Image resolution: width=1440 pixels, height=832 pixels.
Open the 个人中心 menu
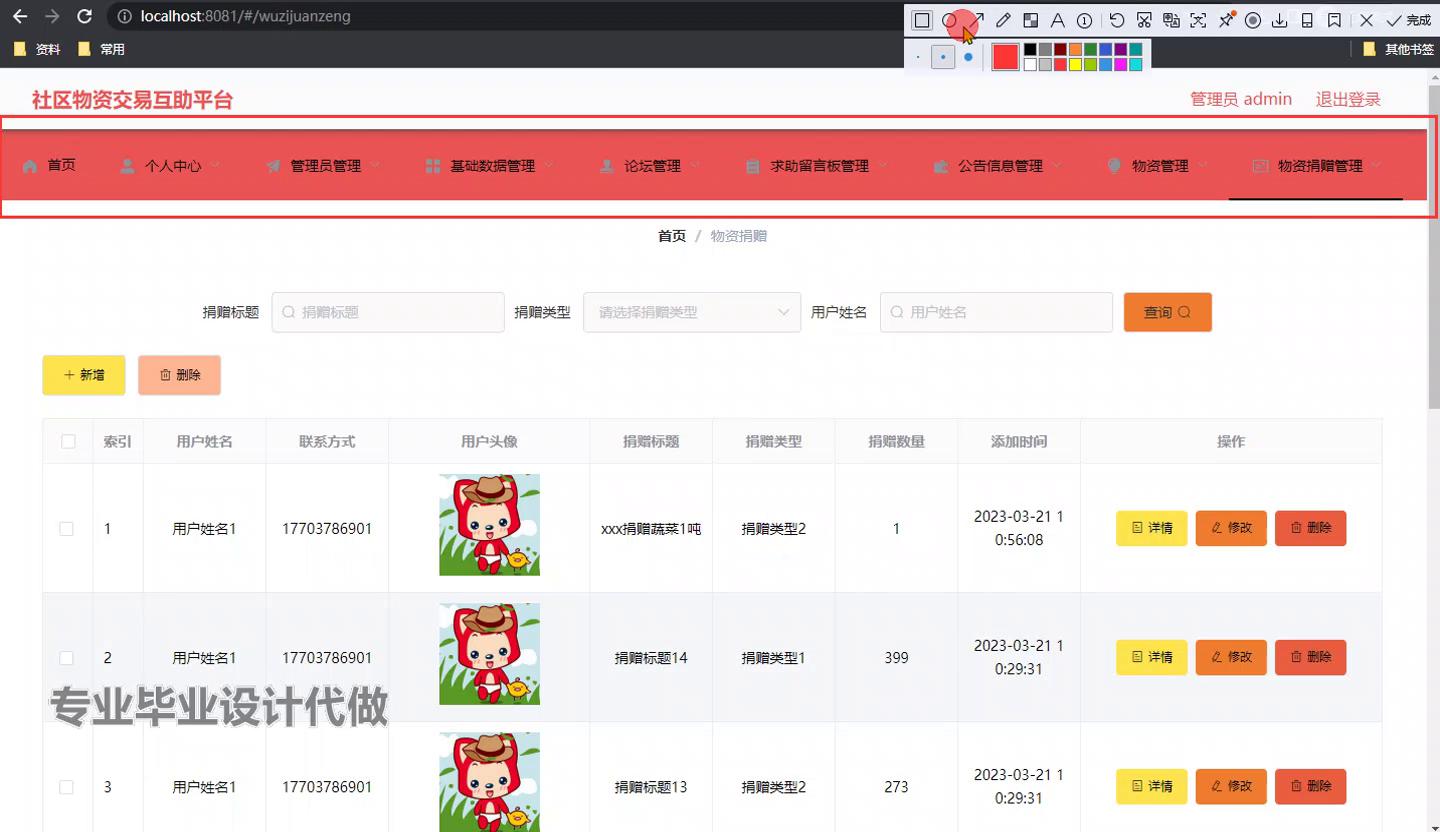click(x=171, y=166)
